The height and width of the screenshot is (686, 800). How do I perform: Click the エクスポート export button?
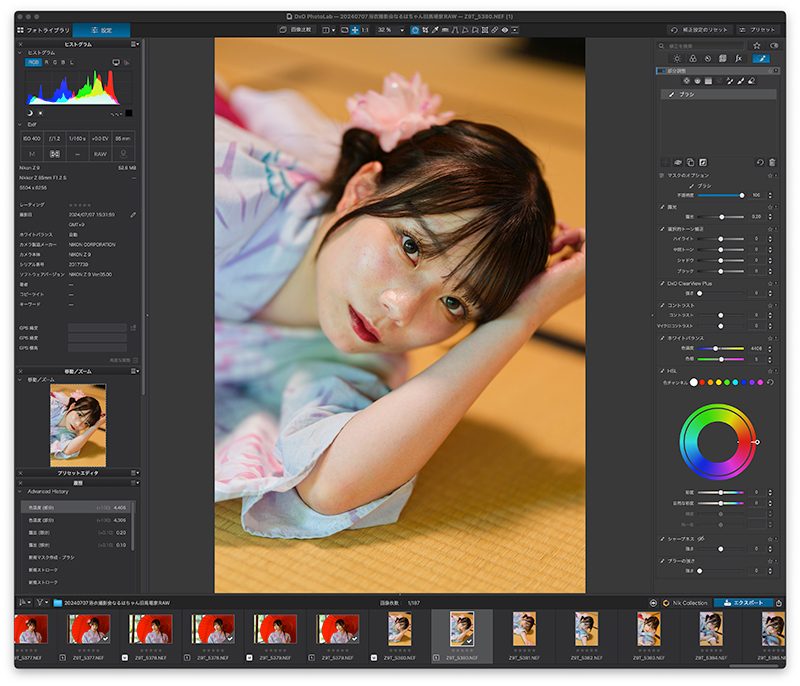click(x=743, y=603)
